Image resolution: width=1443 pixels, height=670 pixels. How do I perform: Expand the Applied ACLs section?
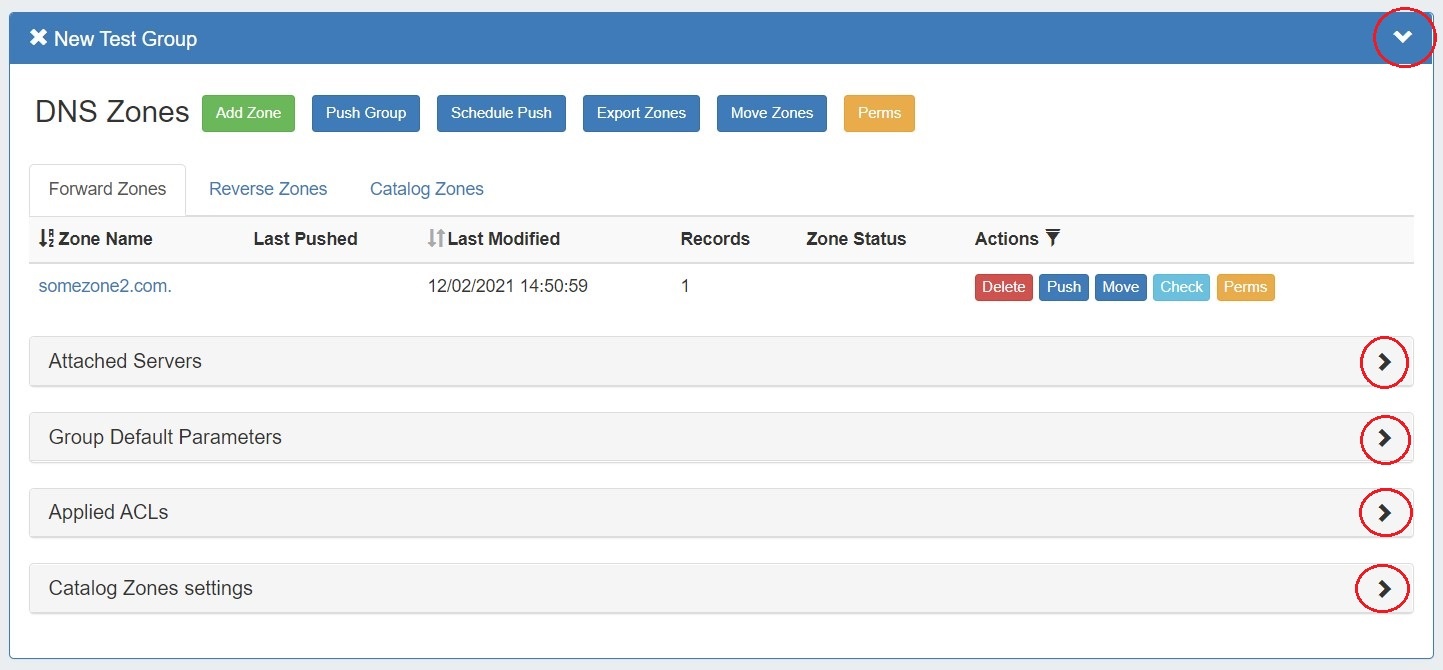point(1384,513)
